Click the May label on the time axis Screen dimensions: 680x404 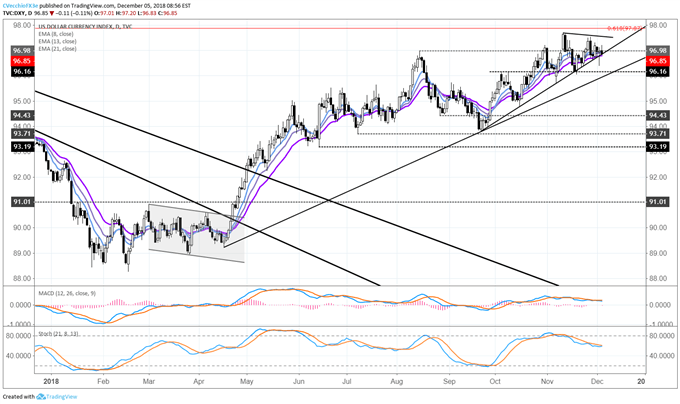point(246,381)
